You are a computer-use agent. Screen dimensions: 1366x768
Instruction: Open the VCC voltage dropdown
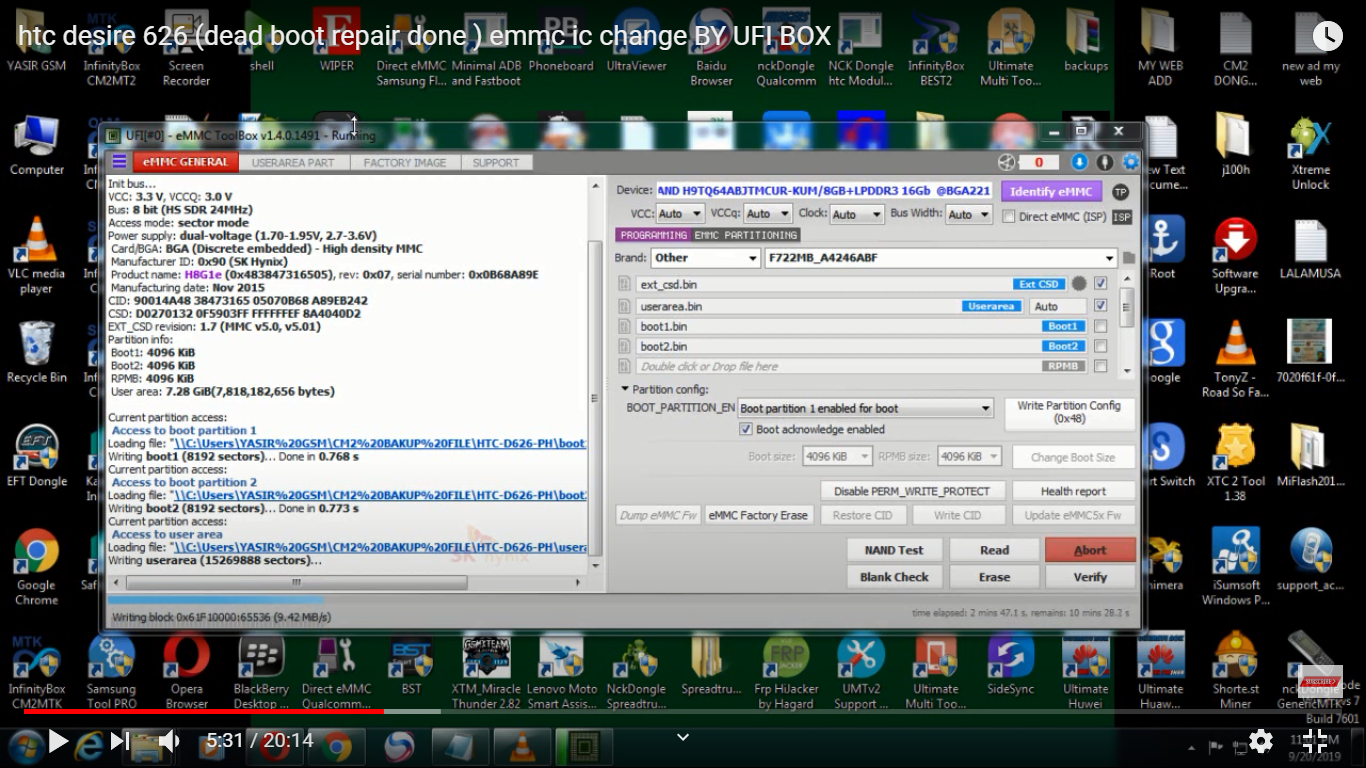coord(680,214)
